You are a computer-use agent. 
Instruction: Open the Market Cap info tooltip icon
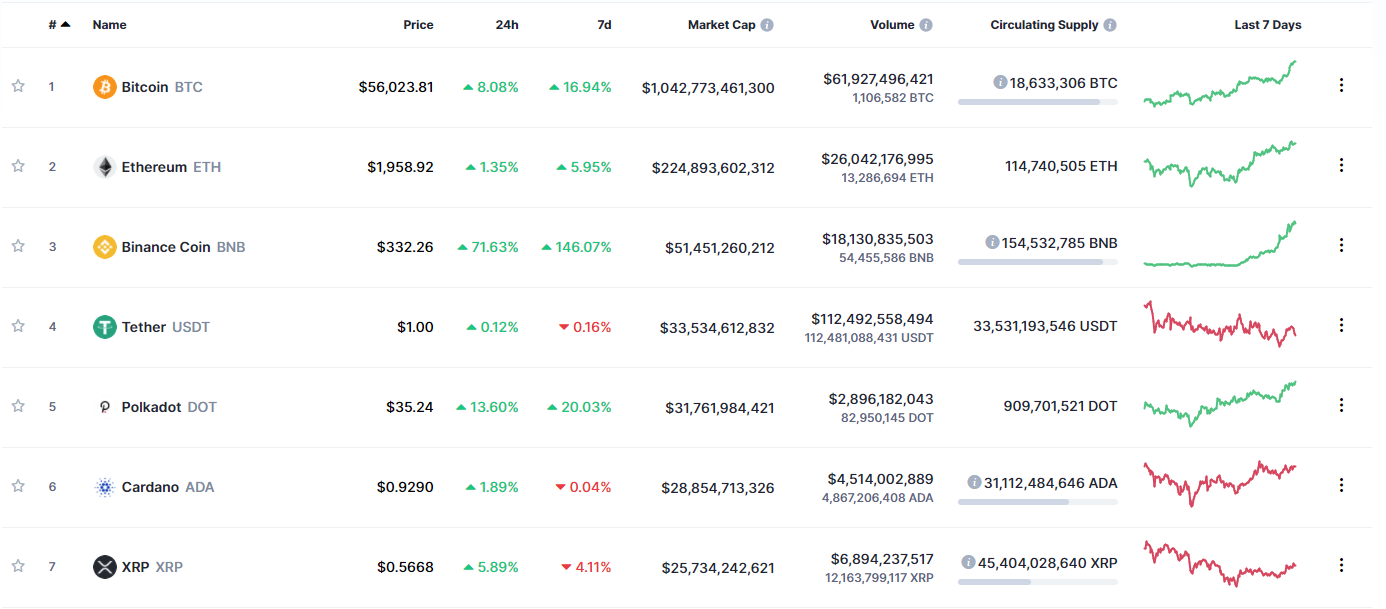[767, 25]
